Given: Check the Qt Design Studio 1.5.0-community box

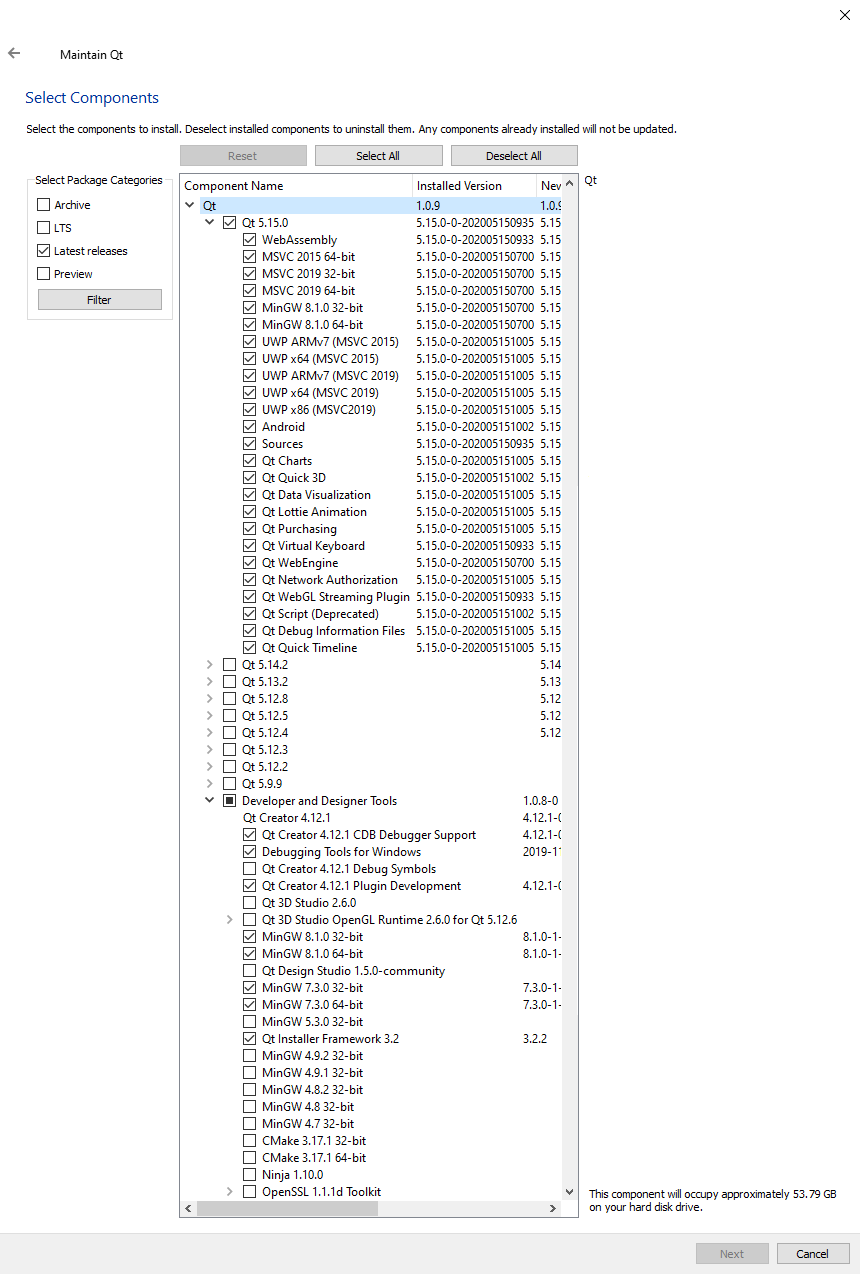Looking at the screenshot, I should 250,971.
